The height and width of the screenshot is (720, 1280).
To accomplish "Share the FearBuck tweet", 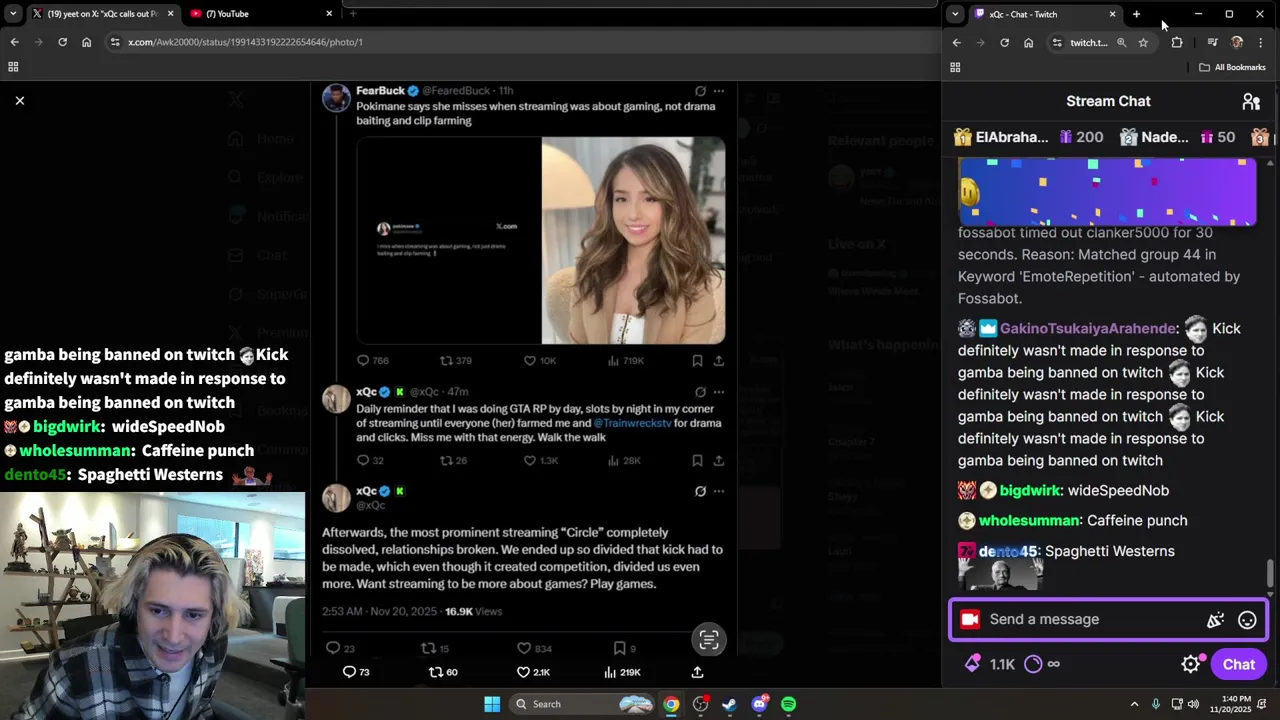I will 718,360.
